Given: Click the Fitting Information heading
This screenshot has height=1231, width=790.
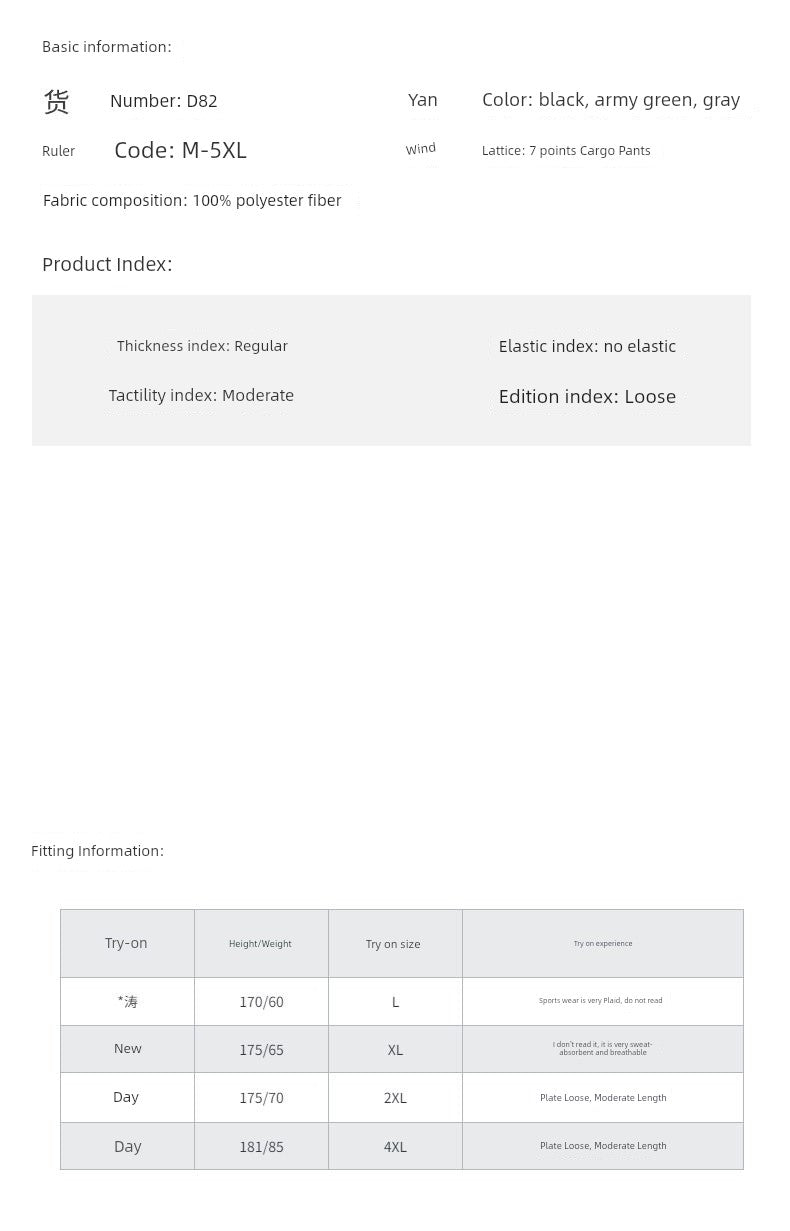Looking at the screenshot, I should 97,851.
